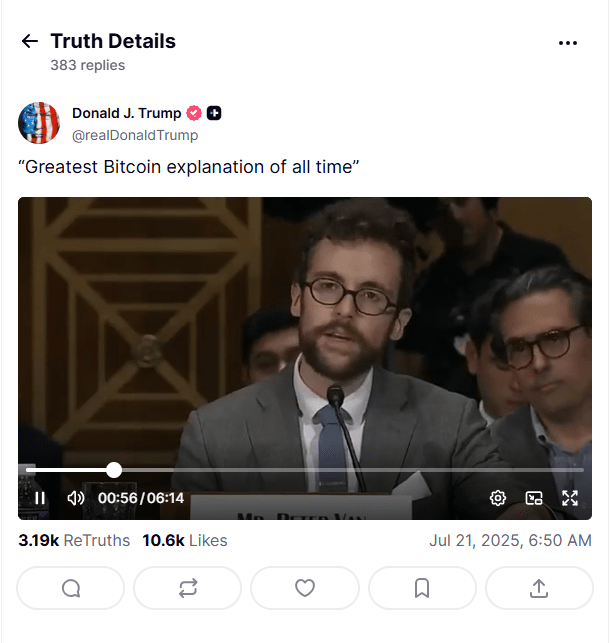The height and width of the screenshot is (643, 611).
Task: Click the dark plus badge icon
Action: pos(214,113)
